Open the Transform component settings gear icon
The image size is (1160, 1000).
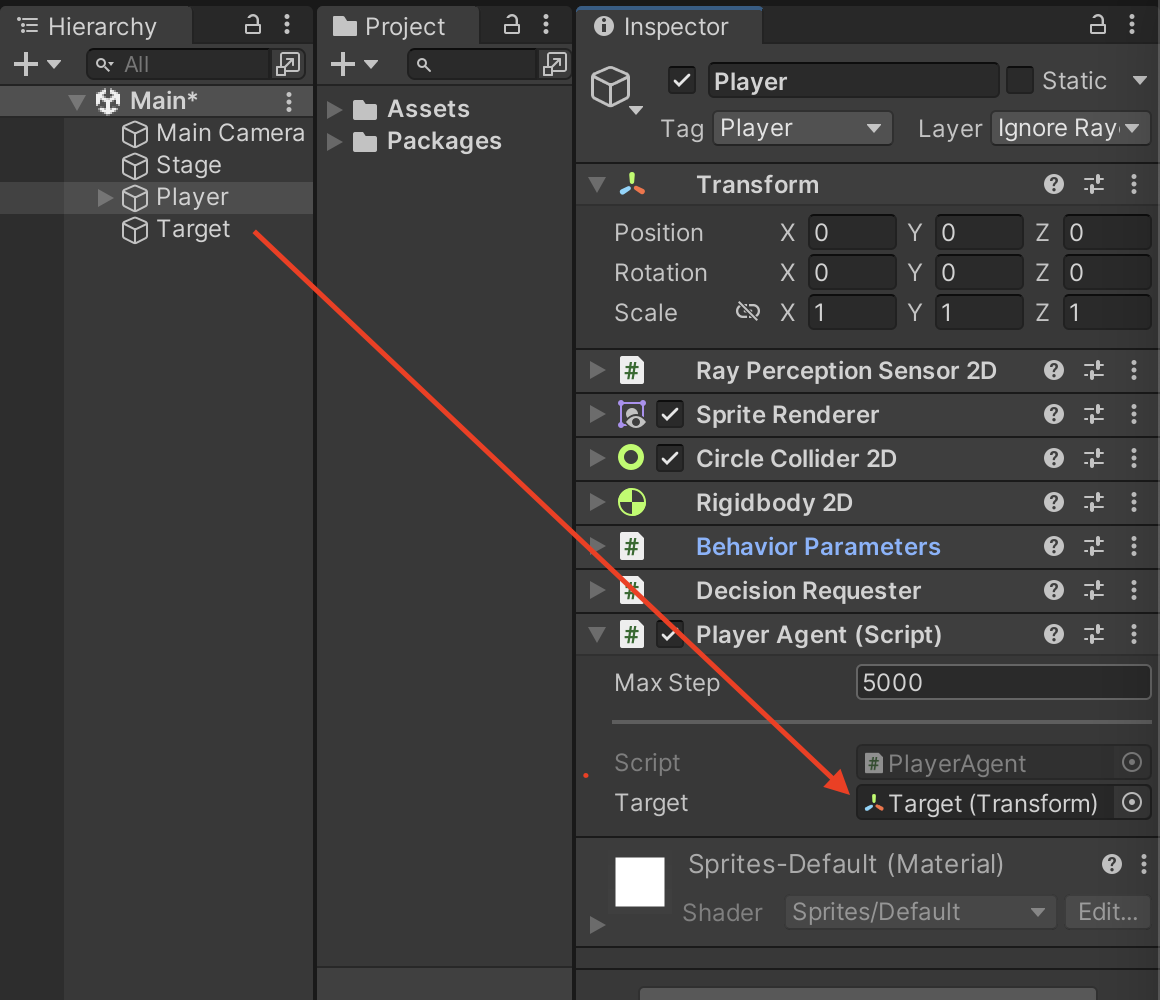[1093, 184]
